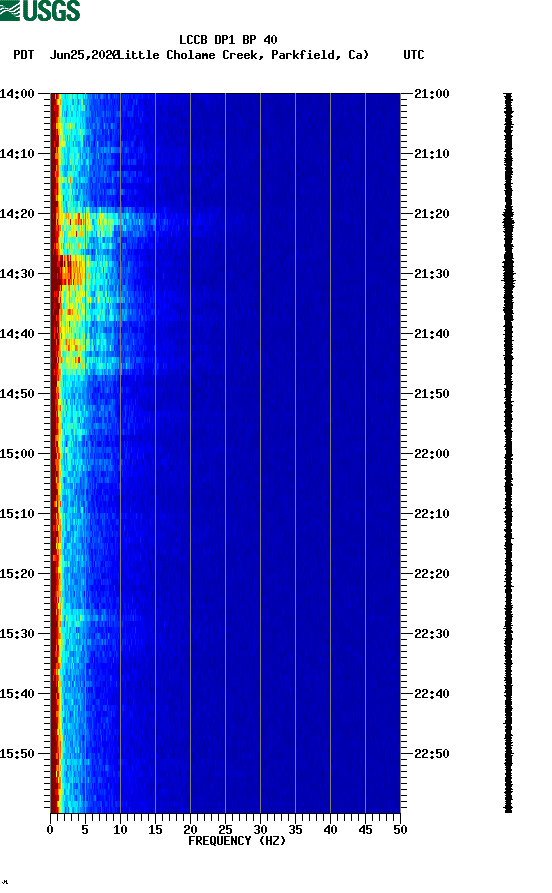
Task: Click the '15' frequency tick label
Action: [x=156, y=829]
